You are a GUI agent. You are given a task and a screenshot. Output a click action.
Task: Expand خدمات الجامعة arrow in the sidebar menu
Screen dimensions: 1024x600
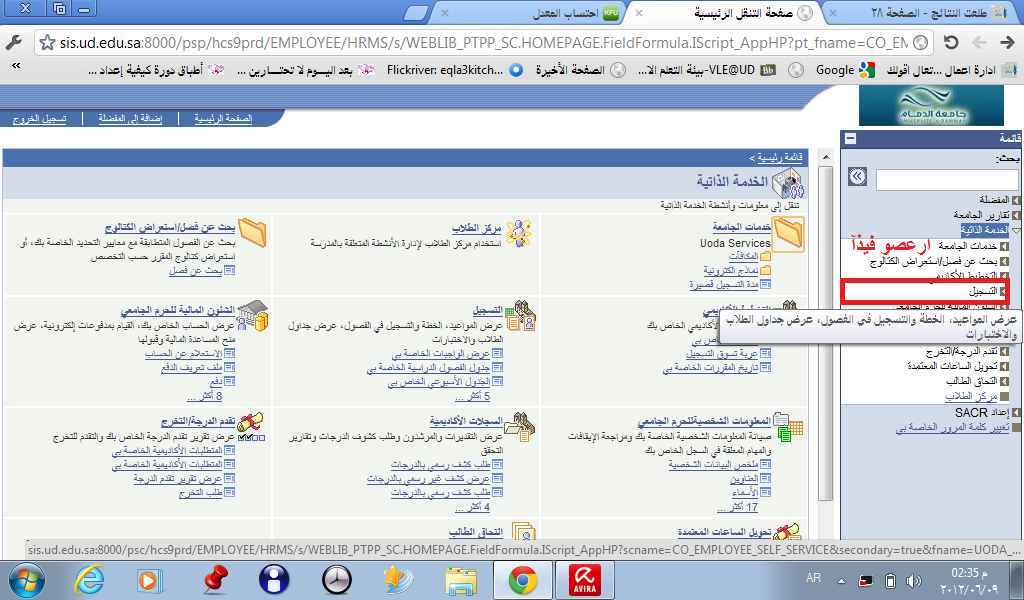(x=1004, y=246)
